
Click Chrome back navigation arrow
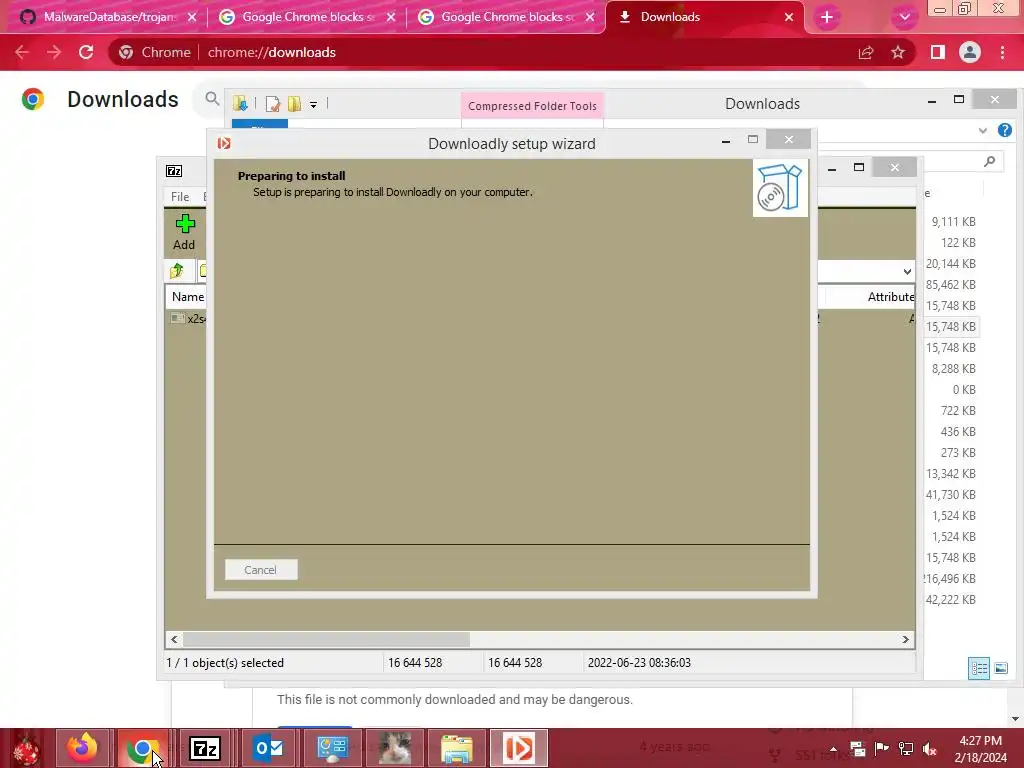pyautogui.click(x=22, y=52)
